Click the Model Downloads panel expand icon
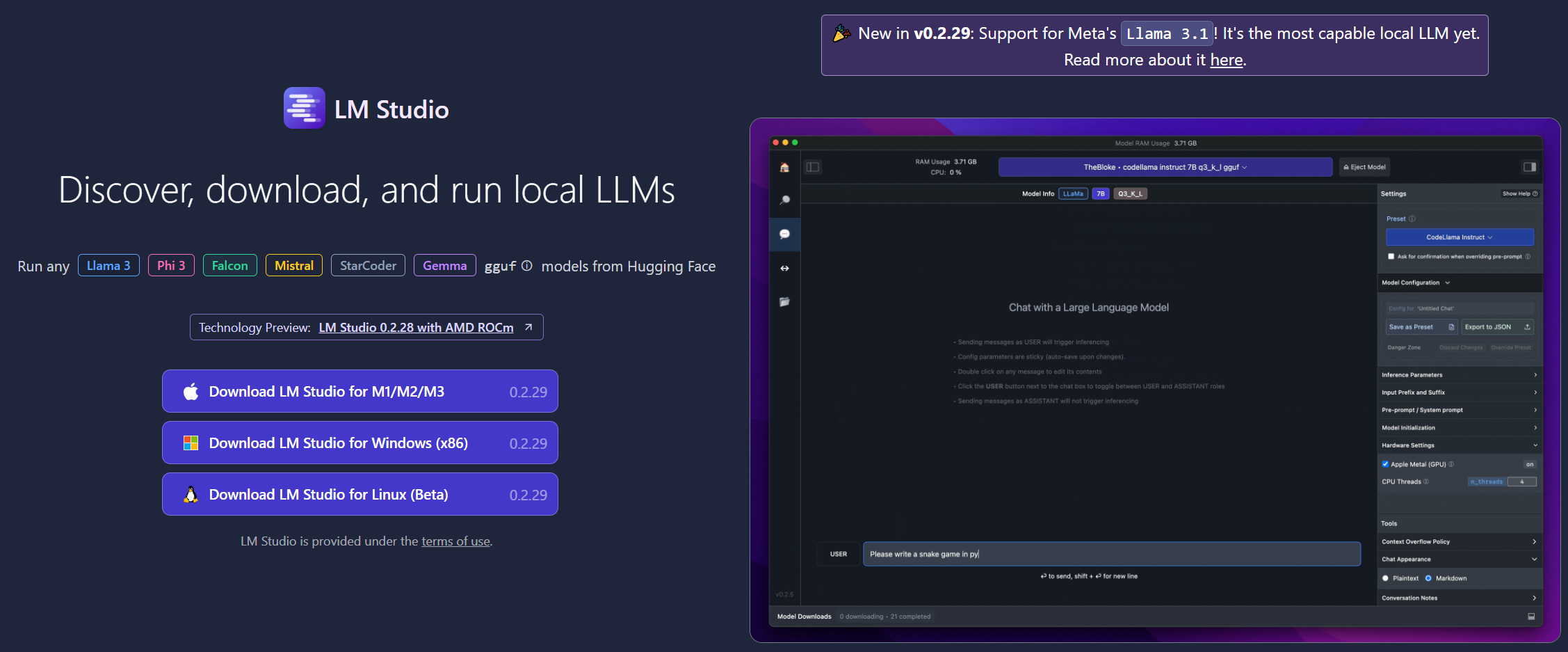Viewport: 1568px width, 652px height. click(x=1531, y=617)
